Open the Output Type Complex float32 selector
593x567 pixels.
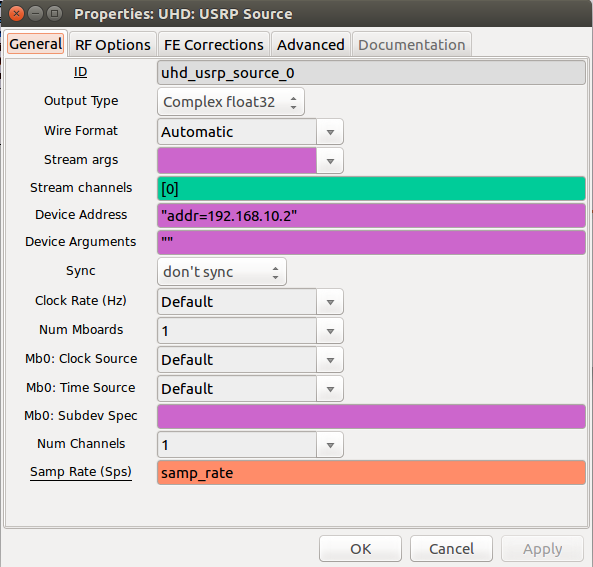pyautogui.click(x=231, y=102)
